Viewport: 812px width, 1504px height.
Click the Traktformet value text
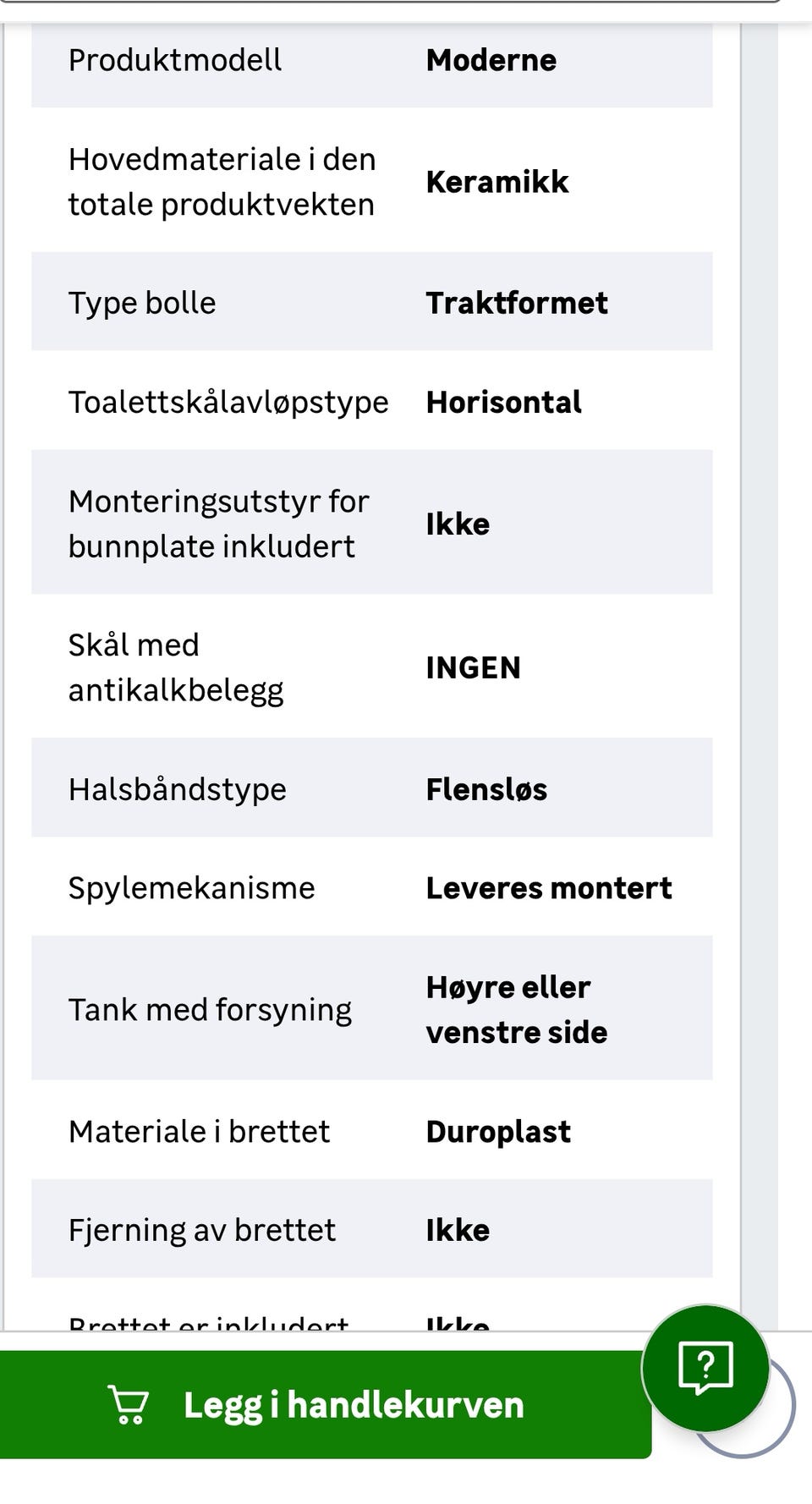[517, 303]
